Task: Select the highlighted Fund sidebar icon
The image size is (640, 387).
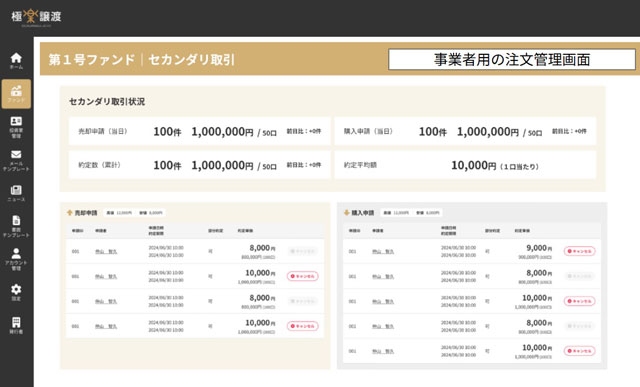Action: tap(16, 94)
